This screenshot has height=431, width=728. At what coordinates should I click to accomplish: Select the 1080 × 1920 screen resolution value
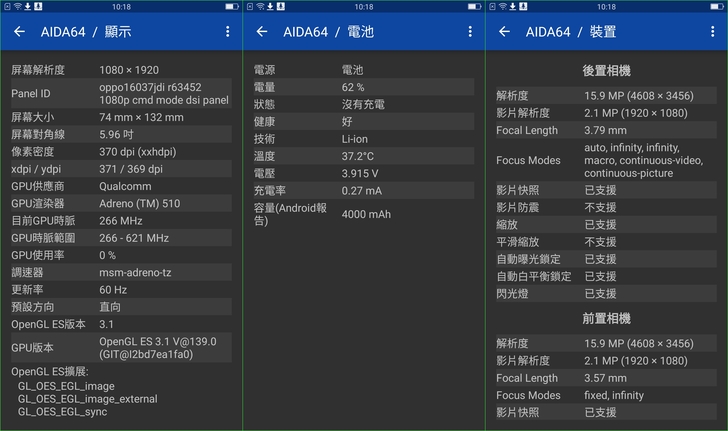tap(129, 70)
